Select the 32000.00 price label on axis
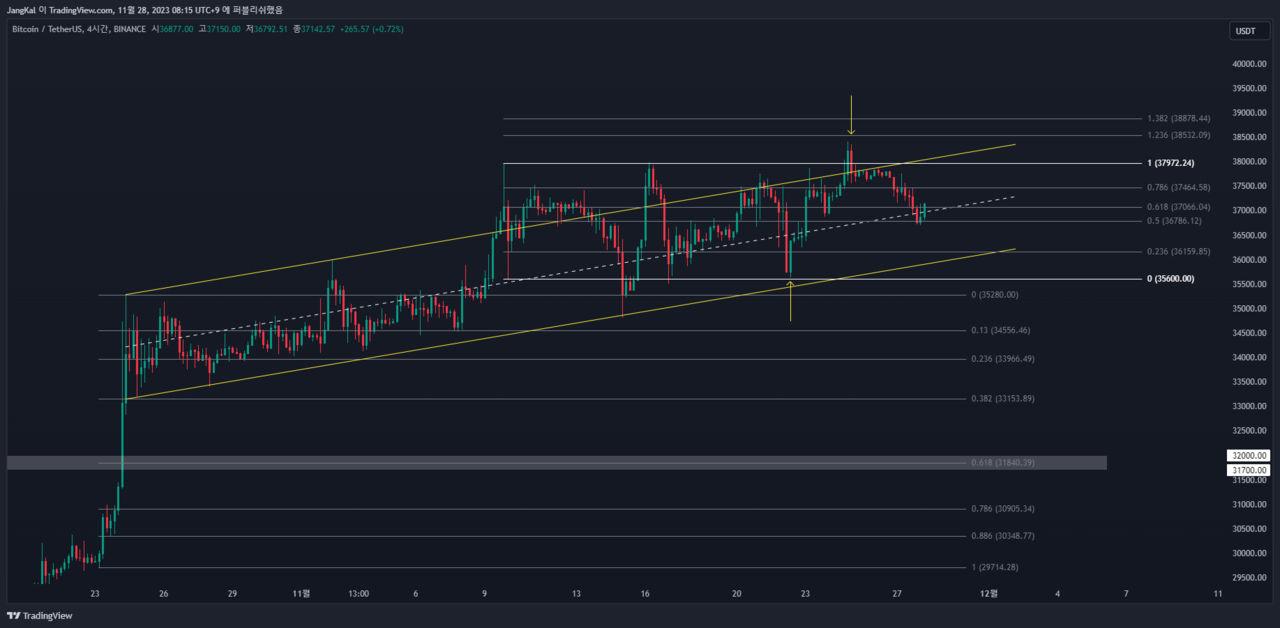 1249,455
